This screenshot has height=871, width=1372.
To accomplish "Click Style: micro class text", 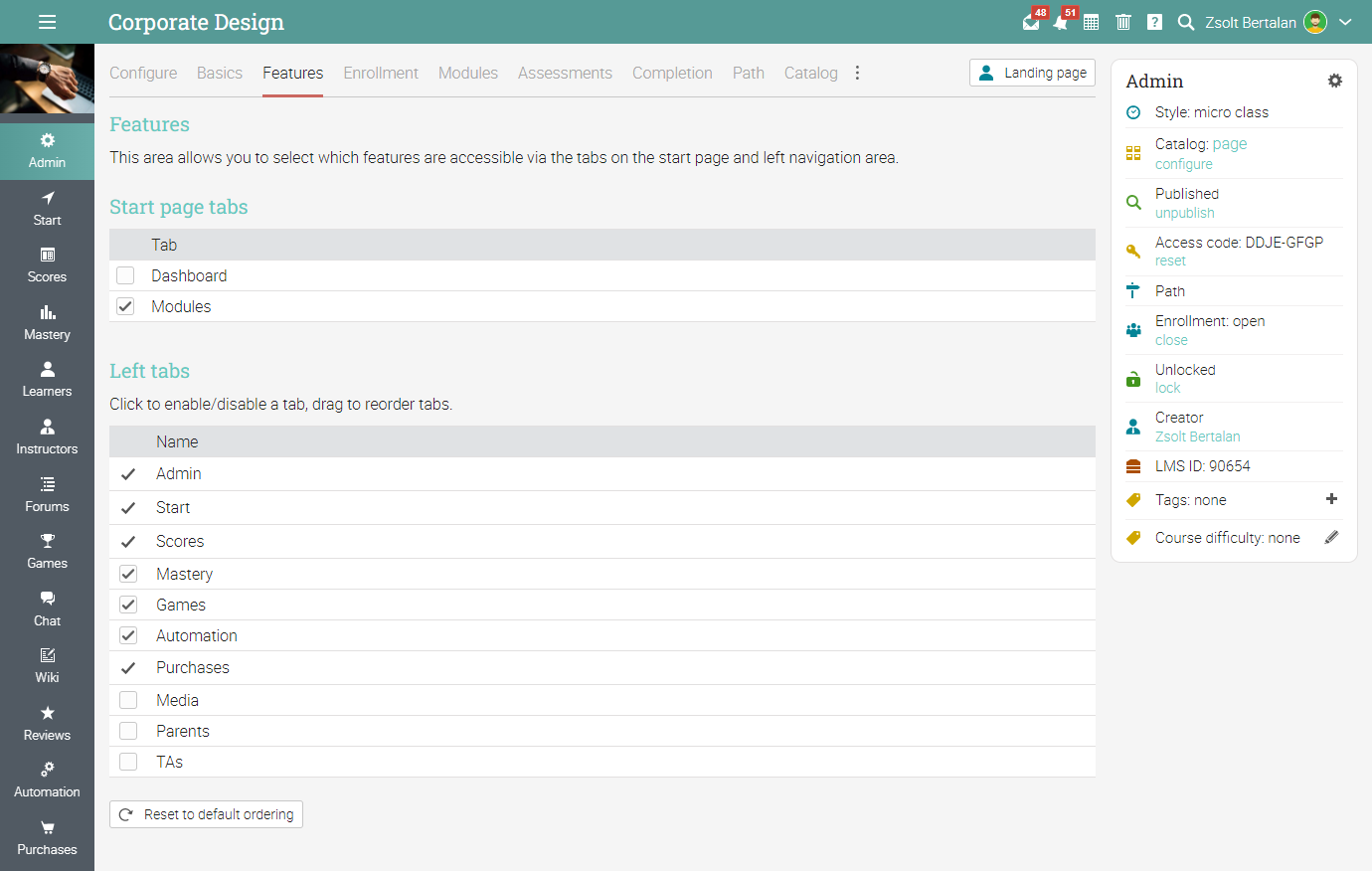I will (x=1212, y=112).
